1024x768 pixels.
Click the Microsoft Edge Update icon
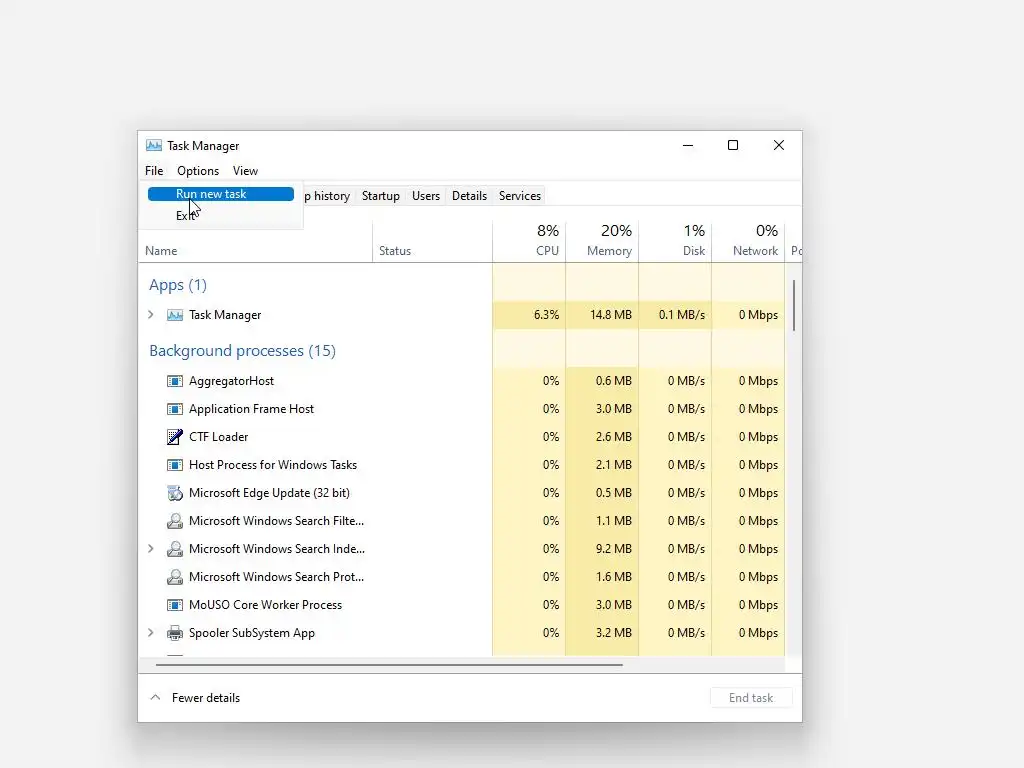coord(174,493)
